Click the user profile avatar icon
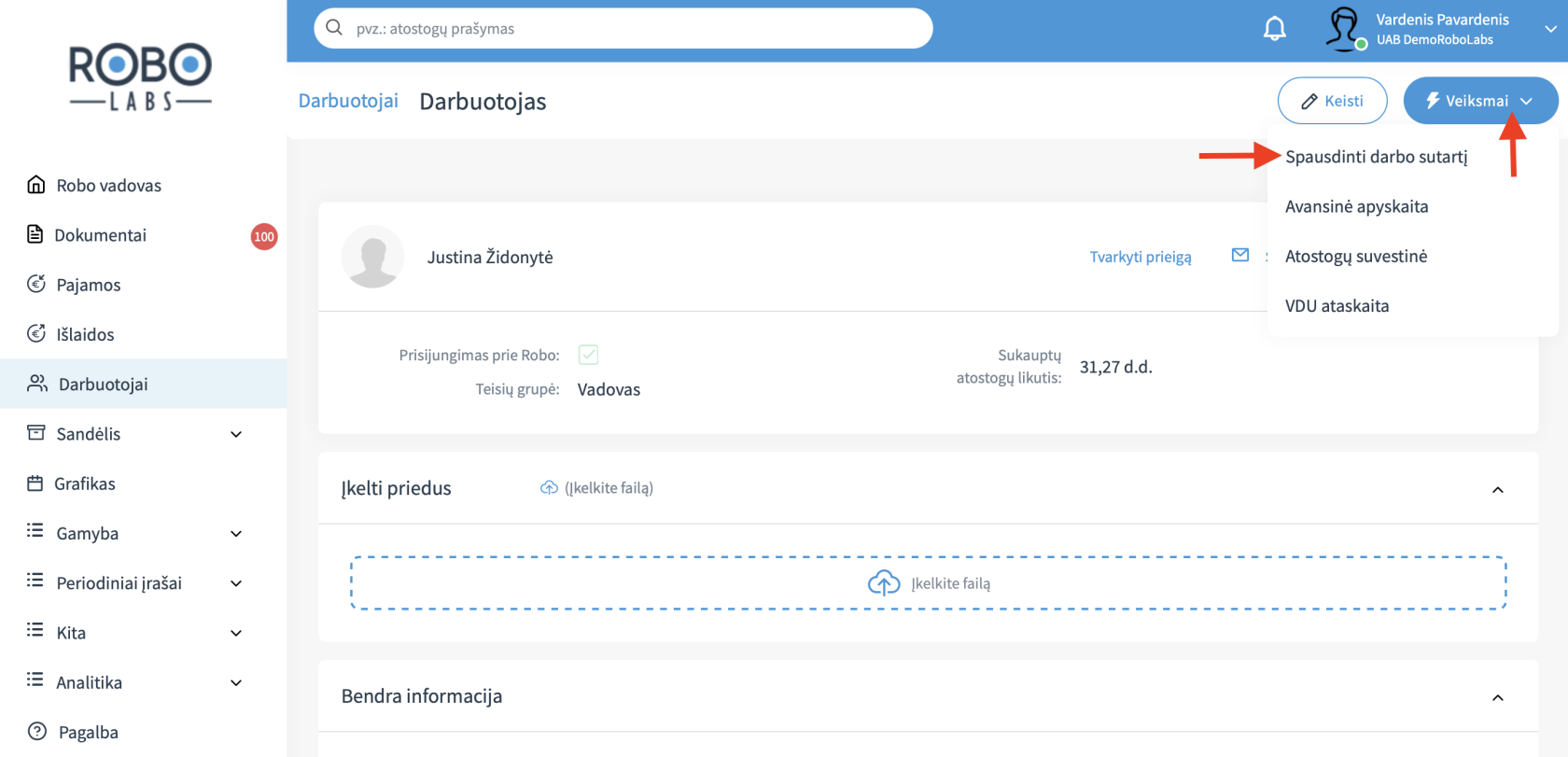Image resolution: width=1568 pixels, height=757 pixels. coord(1344,29)
